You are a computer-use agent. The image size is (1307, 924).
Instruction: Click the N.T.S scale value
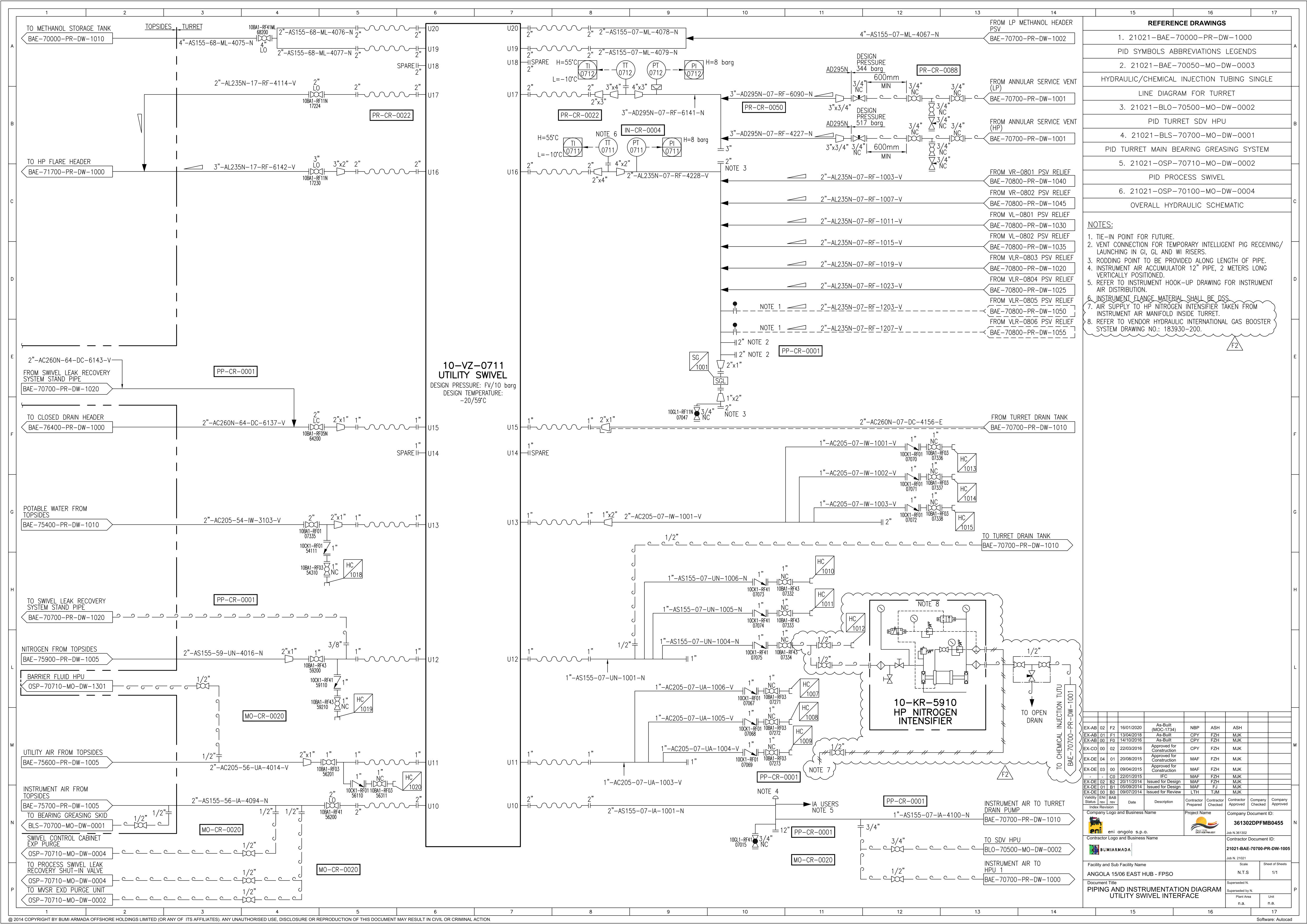click(x=1243, y=872)
